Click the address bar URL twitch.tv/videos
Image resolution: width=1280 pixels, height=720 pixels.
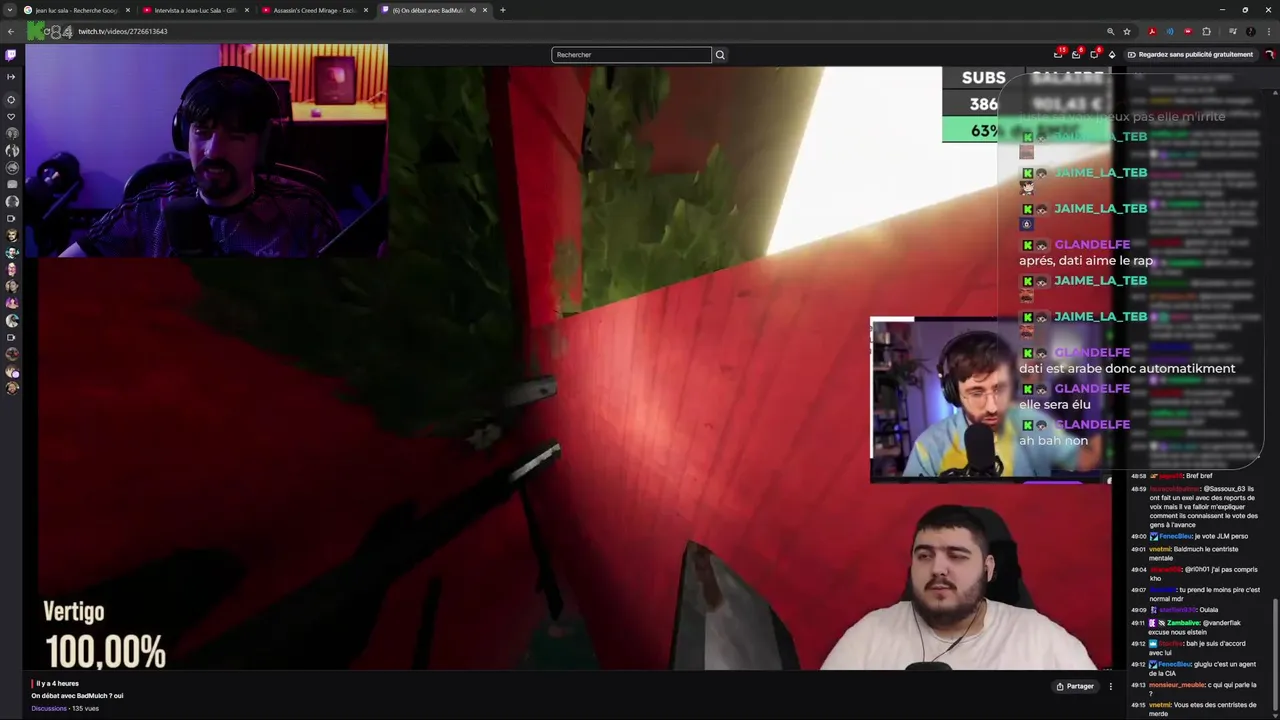click(x=123, y=31)
